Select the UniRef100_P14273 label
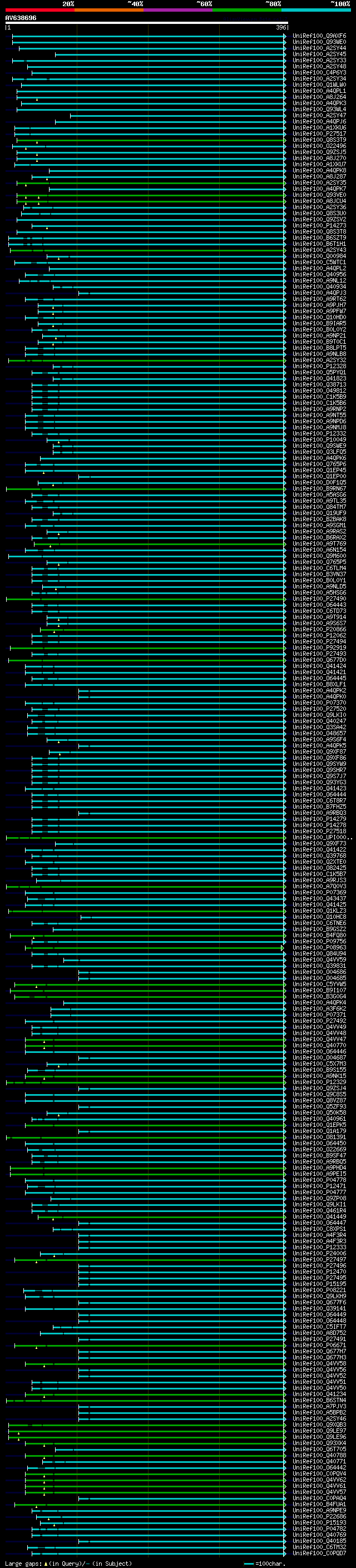 [319, 226]
